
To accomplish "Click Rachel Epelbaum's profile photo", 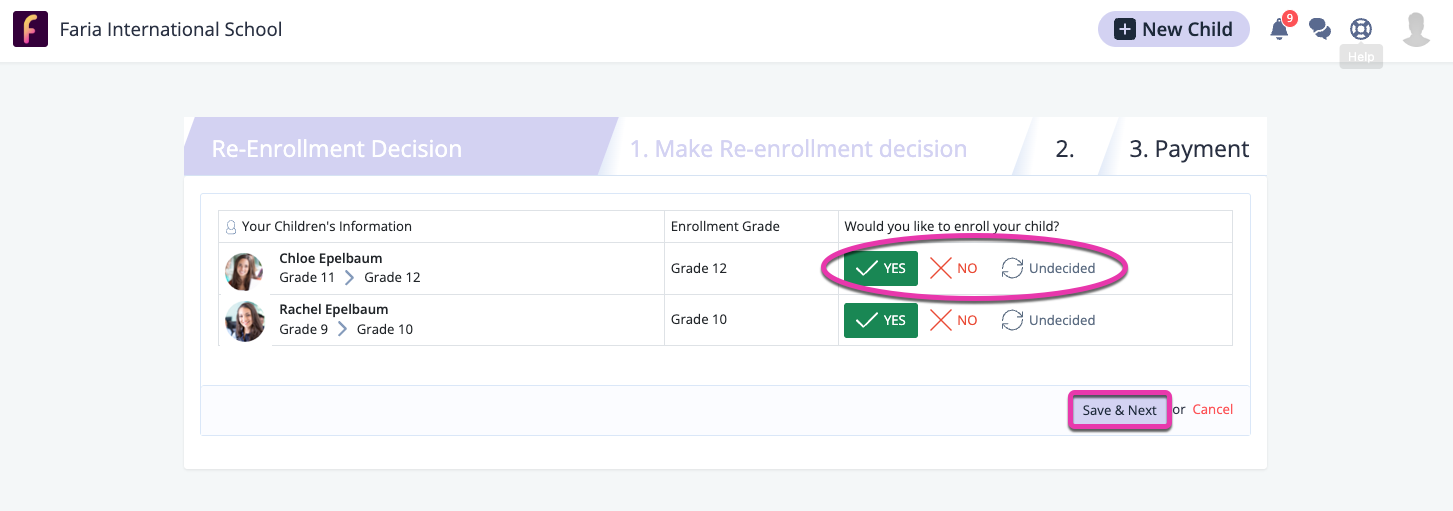I will click(x=244, y=321).
